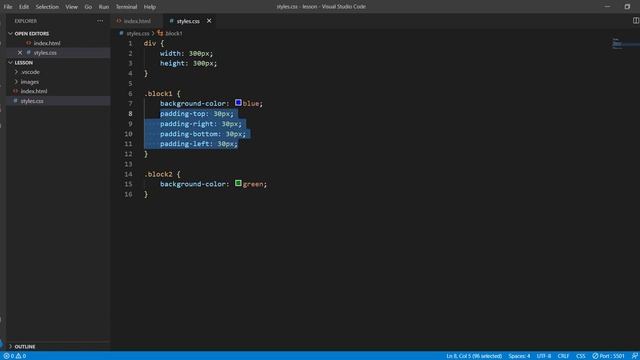This screenshot has height=360, width=640.
Task: Restore down the Visual Studio Code window
Action: [x=627, y=7]
